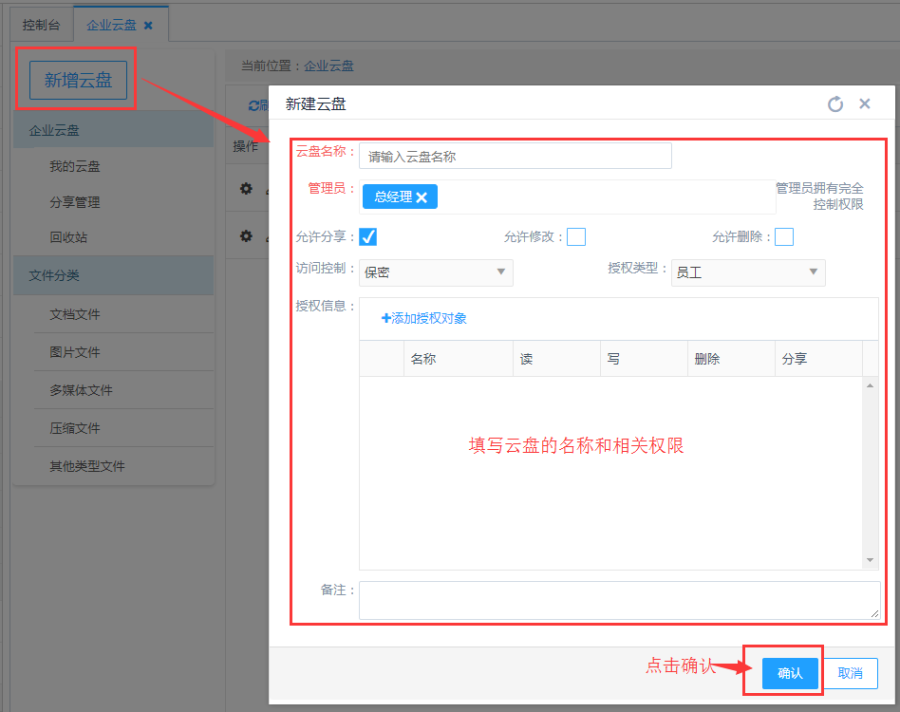Click the 新增云盘 button
The width and height of the screenshot is (900, 712).
point(78,81)
